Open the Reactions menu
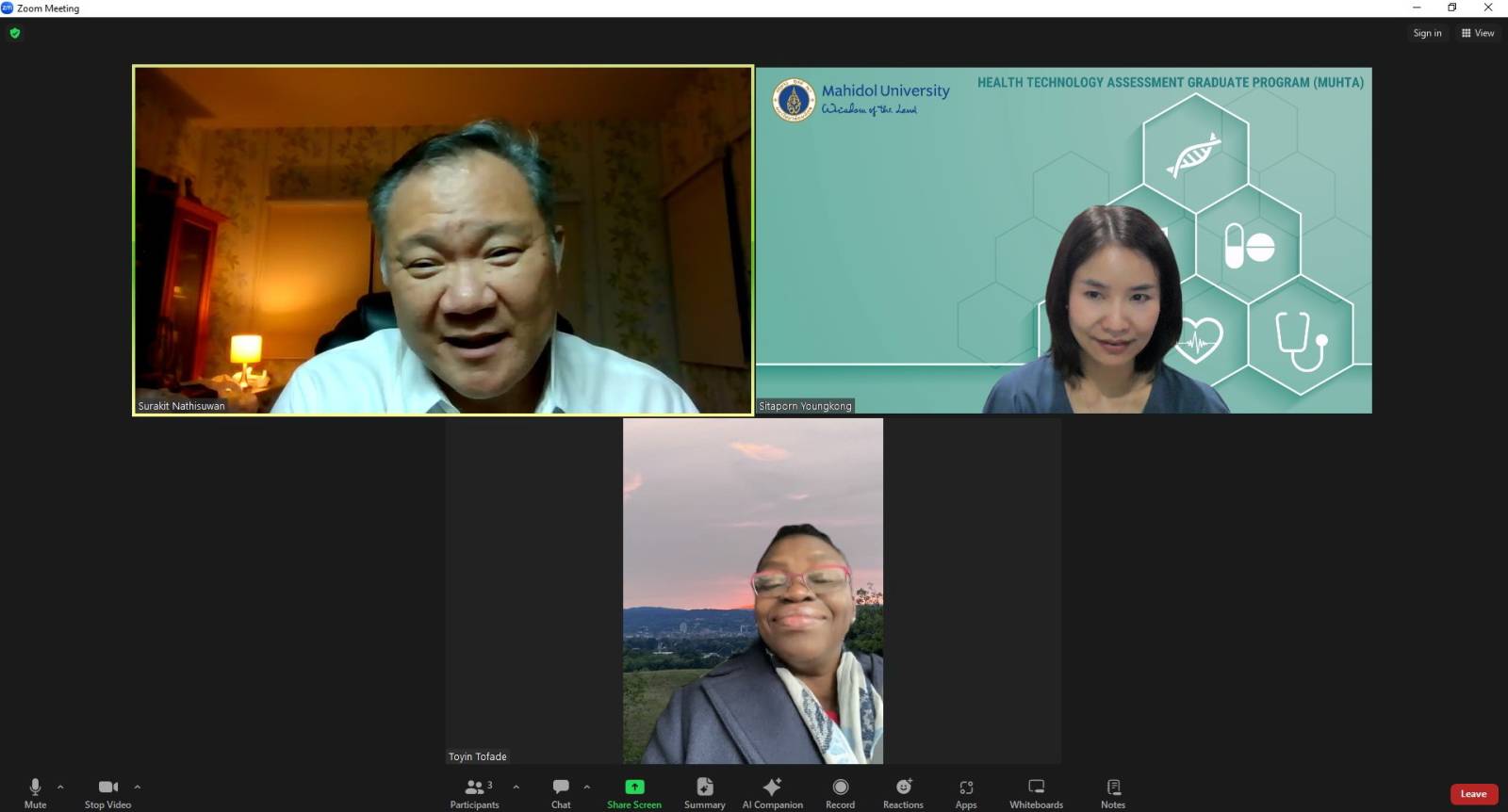Image resolution: width=1508 pixels, height=812 pixels. click(x=903, y=793)
